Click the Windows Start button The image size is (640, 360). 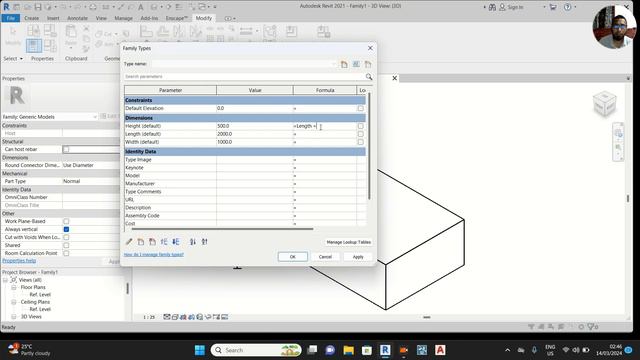point(200,350)
